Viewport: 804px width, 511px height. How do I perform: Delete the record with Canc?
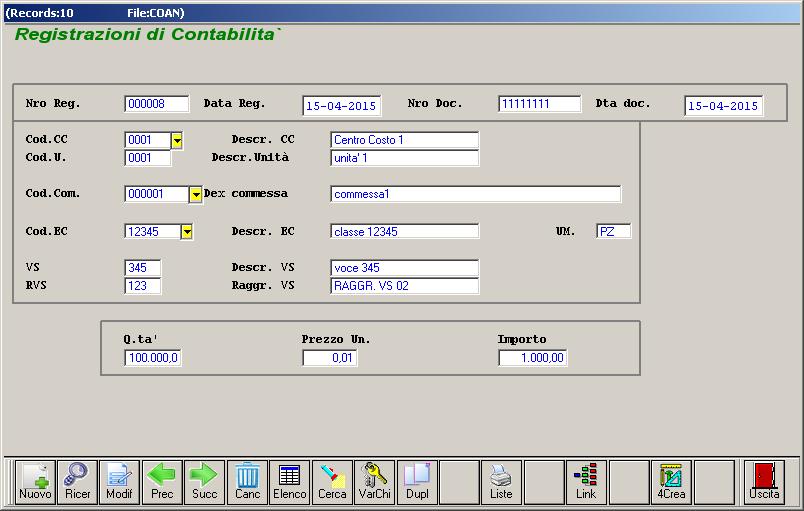tap(247, 482)
